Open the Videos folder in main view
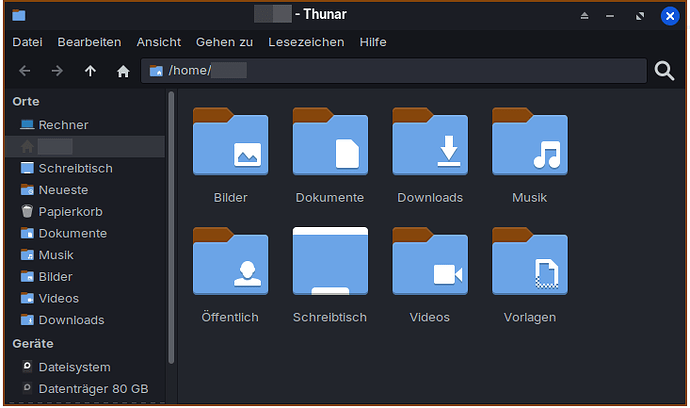Screen dimensions: 690x408 coord(430,276)
